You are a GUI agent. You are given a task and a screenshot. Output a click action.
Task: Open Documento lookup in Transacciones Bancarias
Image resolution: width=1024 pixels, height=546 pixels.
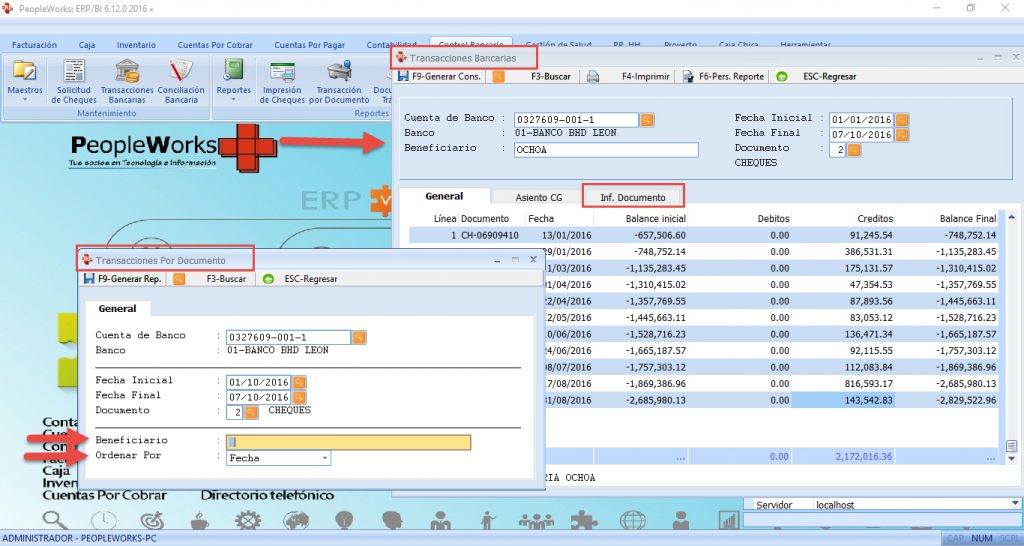coord(854,150)
